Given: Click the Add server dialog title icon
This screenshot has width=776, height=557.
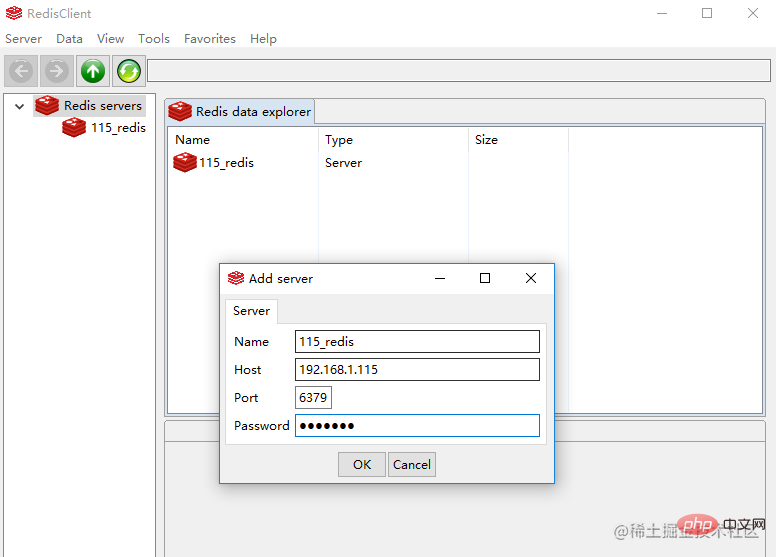Looking at the screenshot, I should 236,278.
